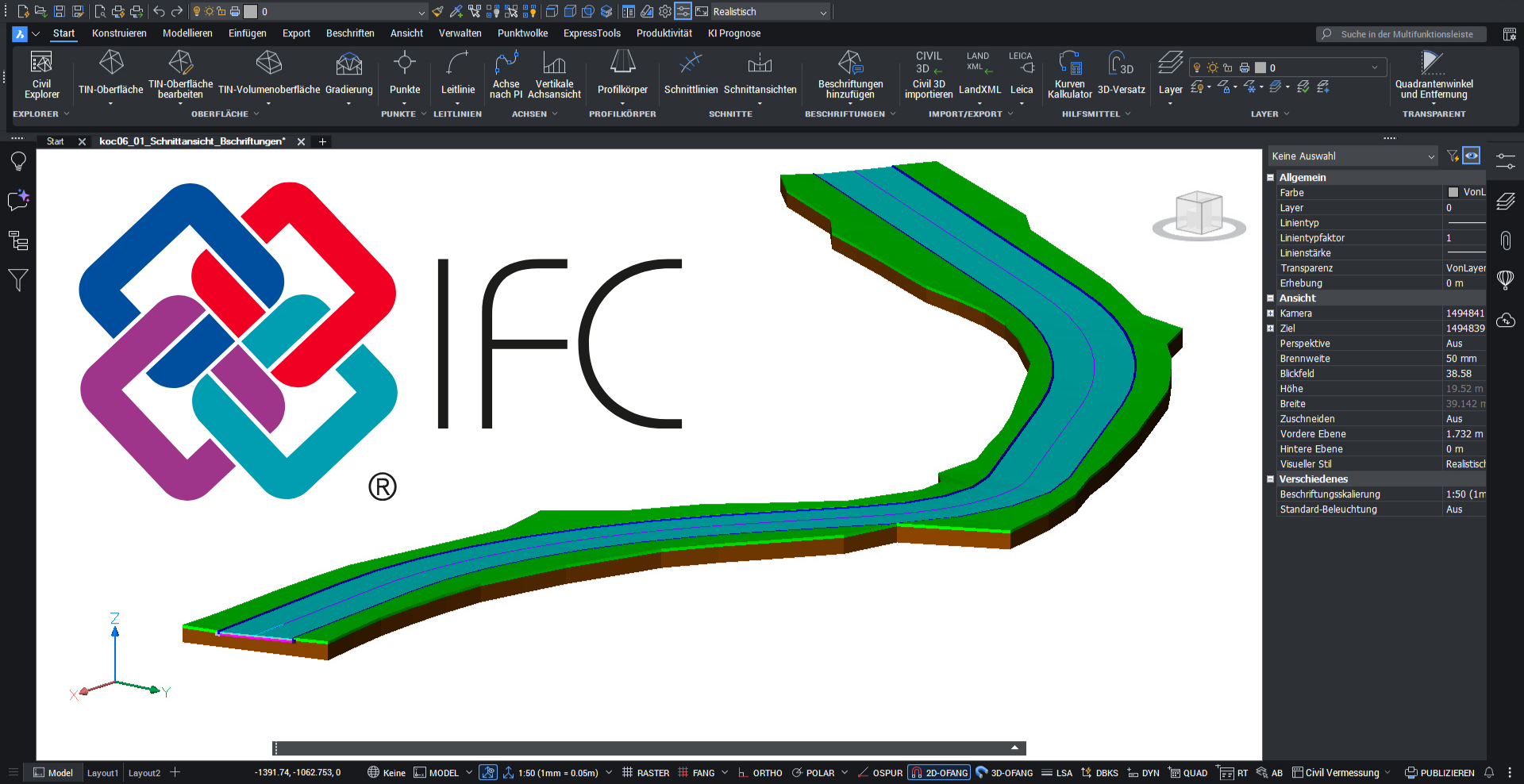
Task: Open the attachments paperclip panel on right
Action: point(1506,240)
